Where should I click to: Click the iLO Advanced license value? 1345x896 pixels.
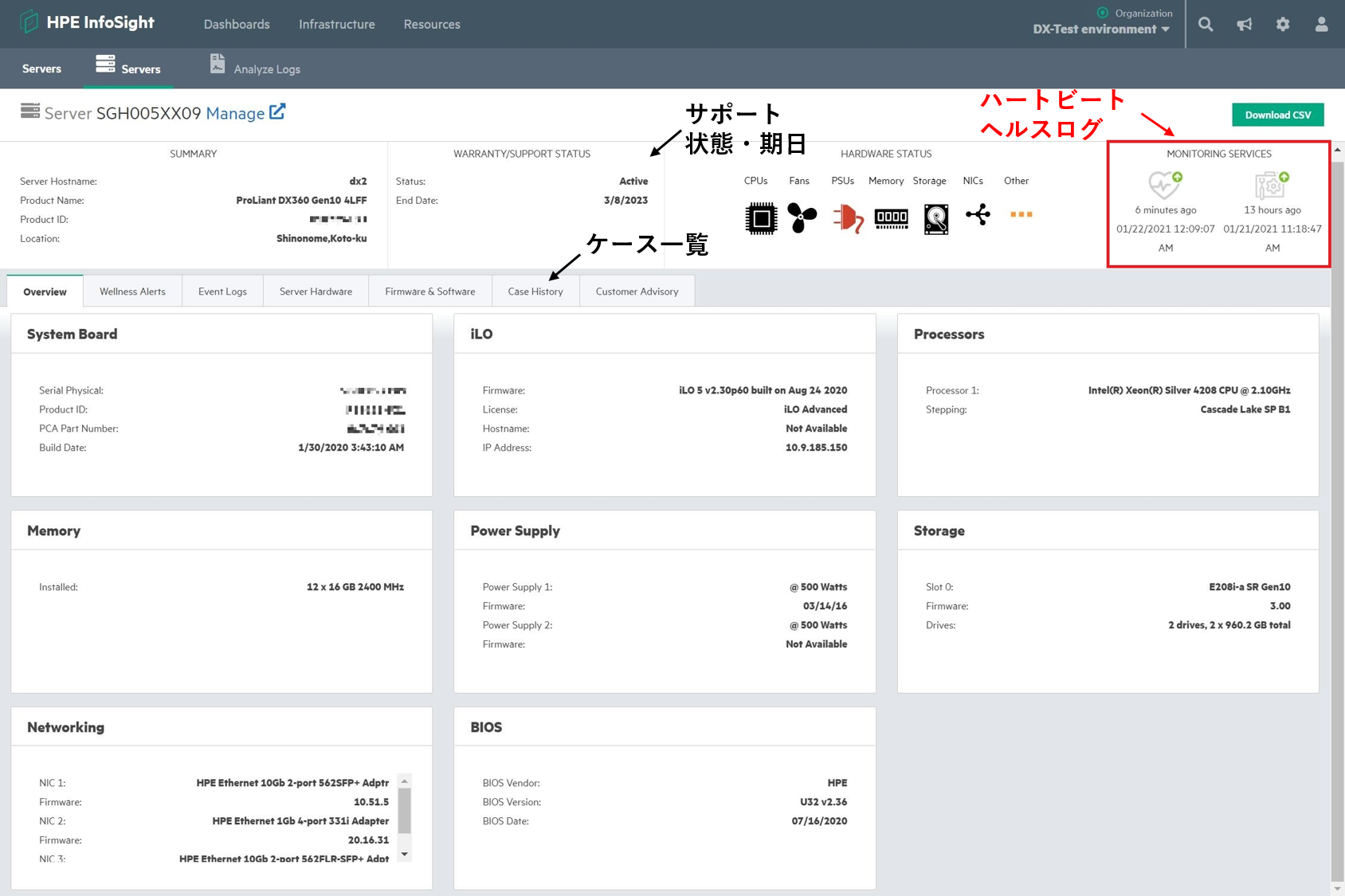pyautogui.click(x=815, y=409)
